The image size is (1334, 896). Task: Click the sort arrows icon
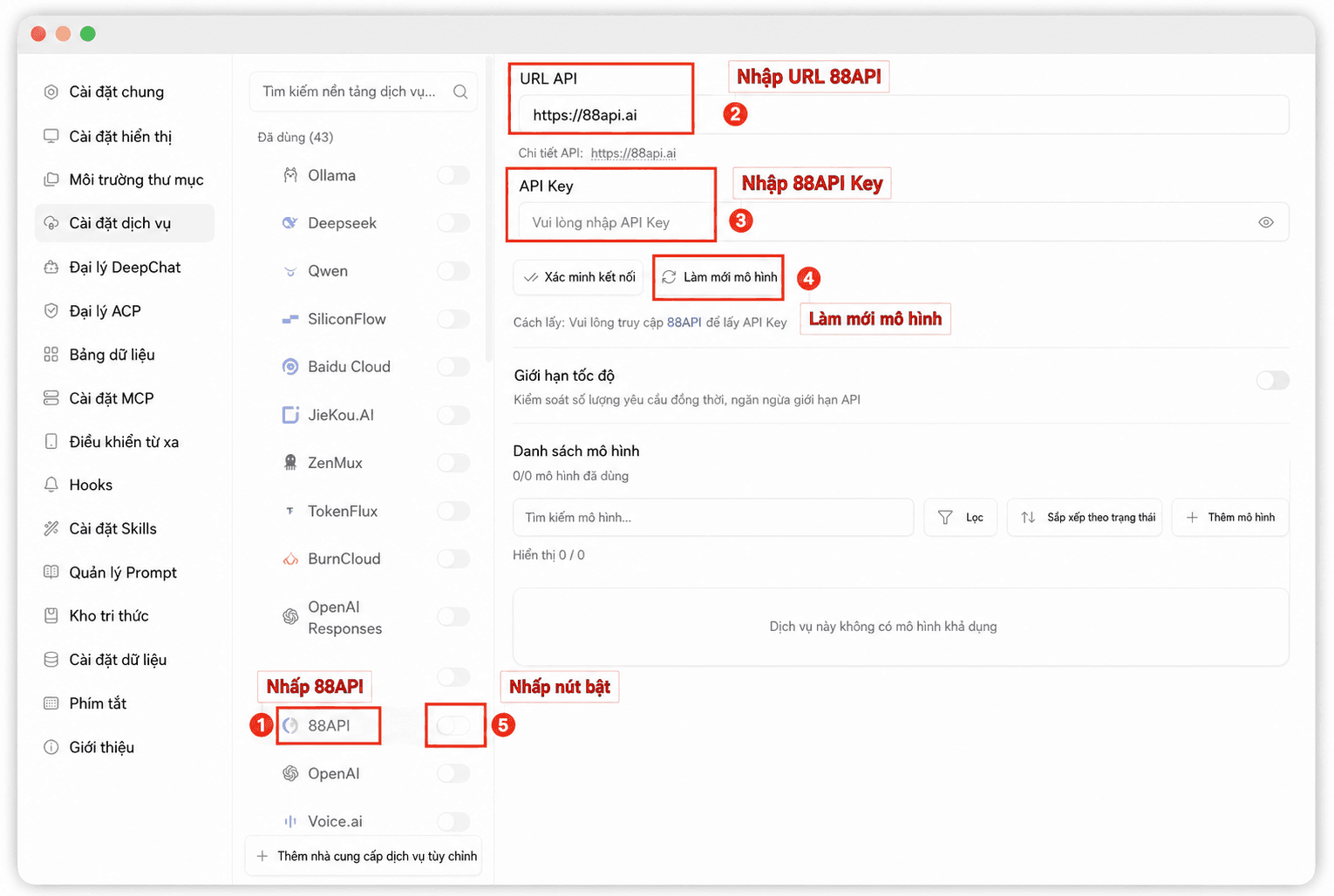click(x=1028, y=518)
